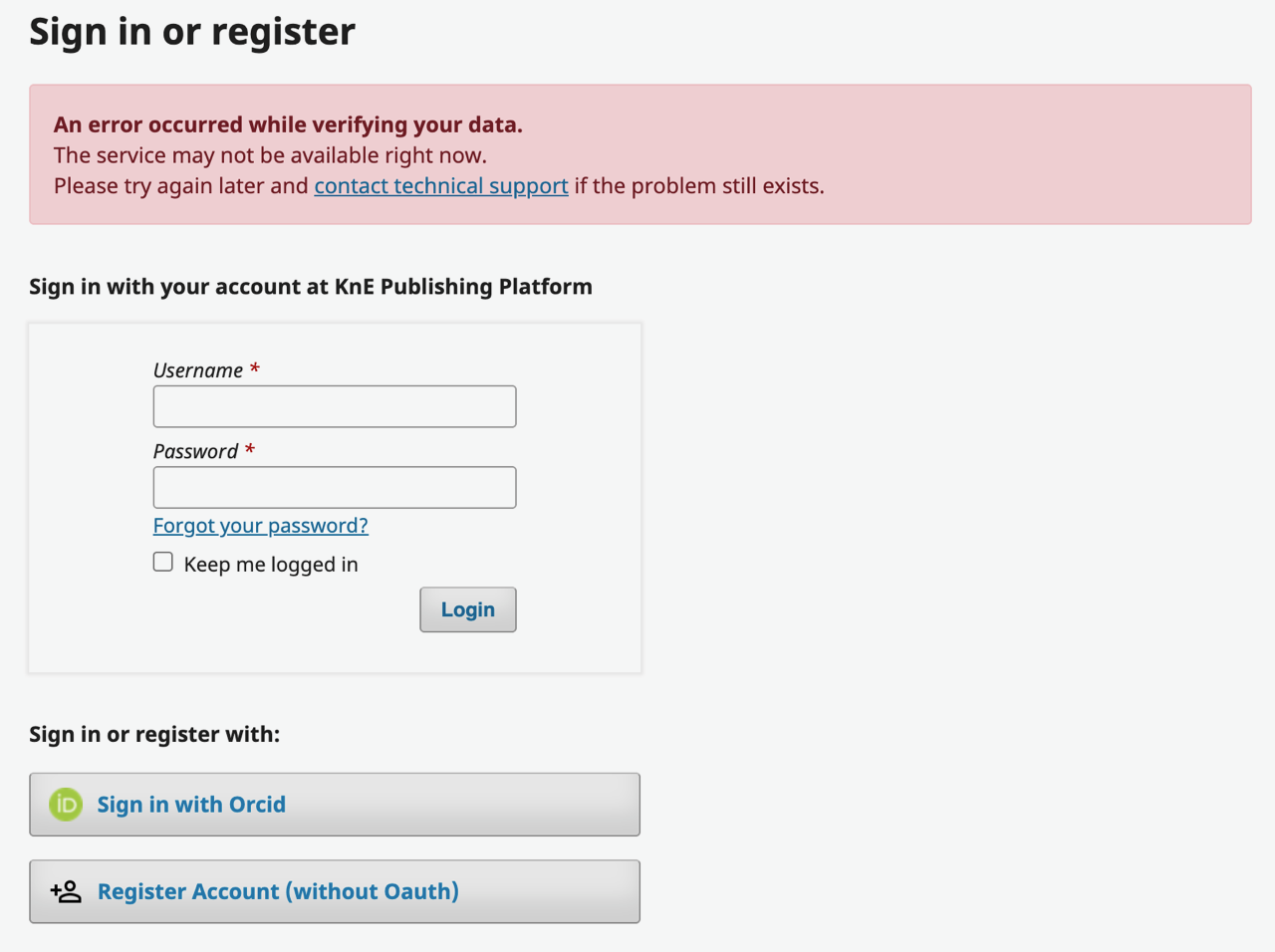The height and width of the screenshot is (952, 1275).
Task: Click "The service may not be available" text
Action: point(270,155)
